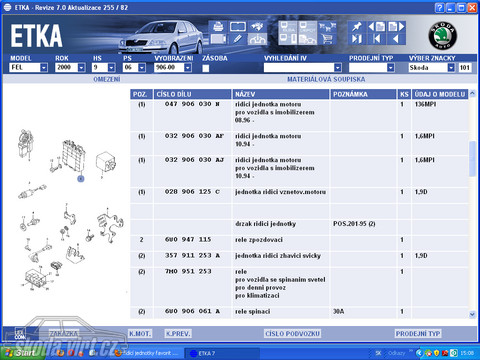Click the multiple shopping carts icon
This screenshot has width=480, height=360.
click(327, 27)
